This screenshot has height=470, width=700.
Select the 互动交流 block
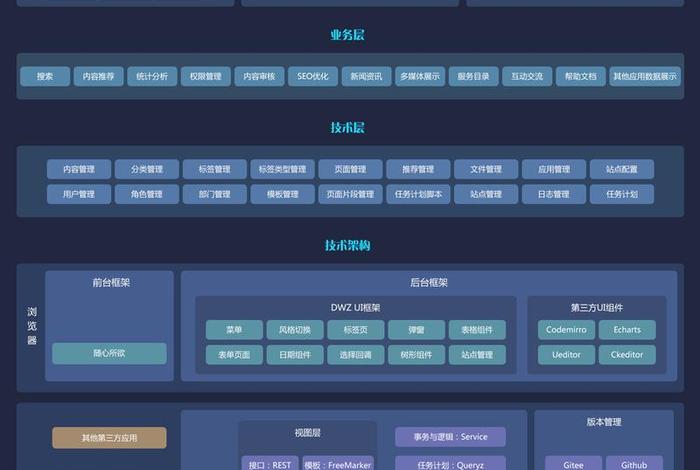pyautogui.click(x=527, y=76)
